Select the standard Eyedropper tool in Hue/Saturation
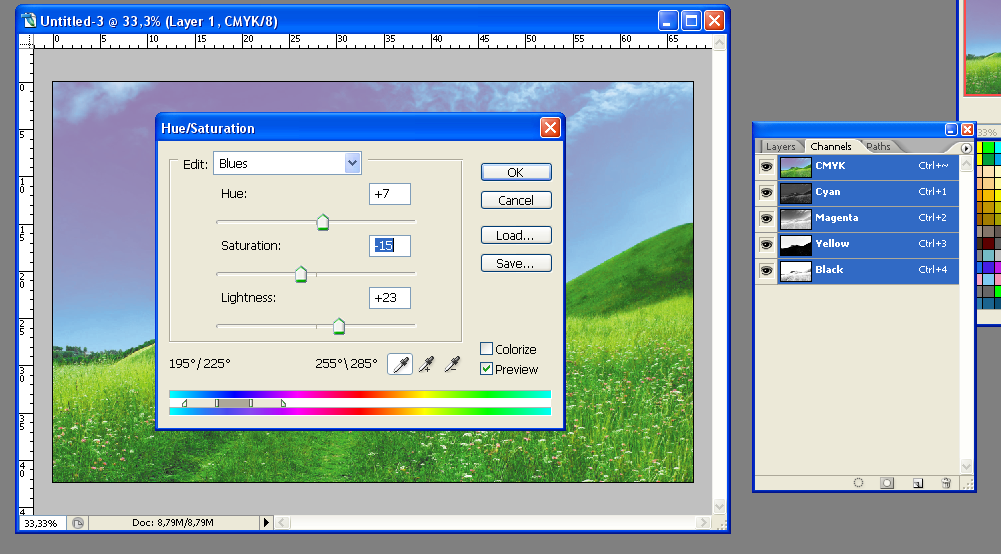The height and width of the screenshot is (554, 1001). tap(400, 364)
